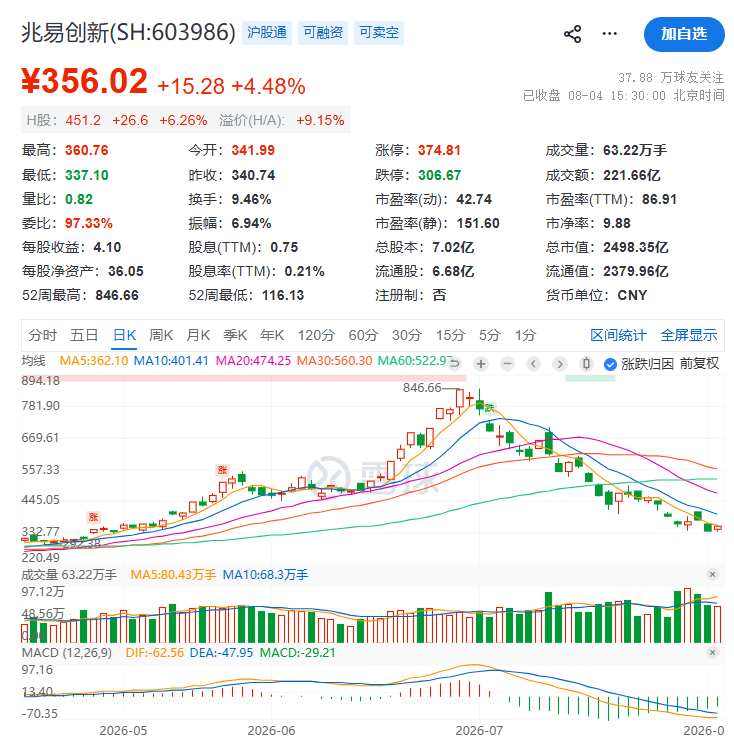Select the 1分 interval tab
Viewport: 734px width, 749px height.
pos(525,335)
